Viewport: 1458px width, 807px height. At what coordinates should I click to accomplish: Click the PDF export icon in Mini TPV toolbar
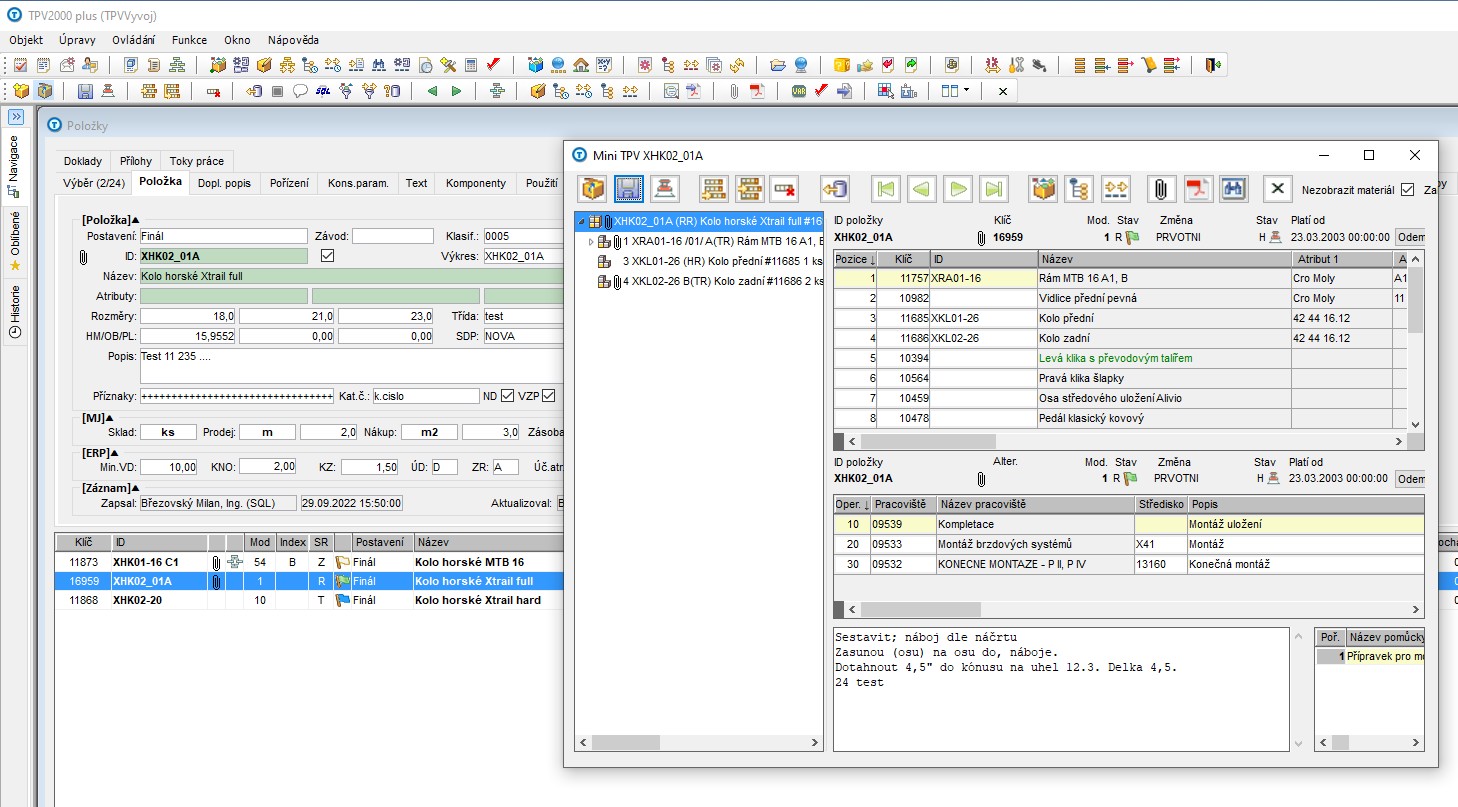[1198, 189]
